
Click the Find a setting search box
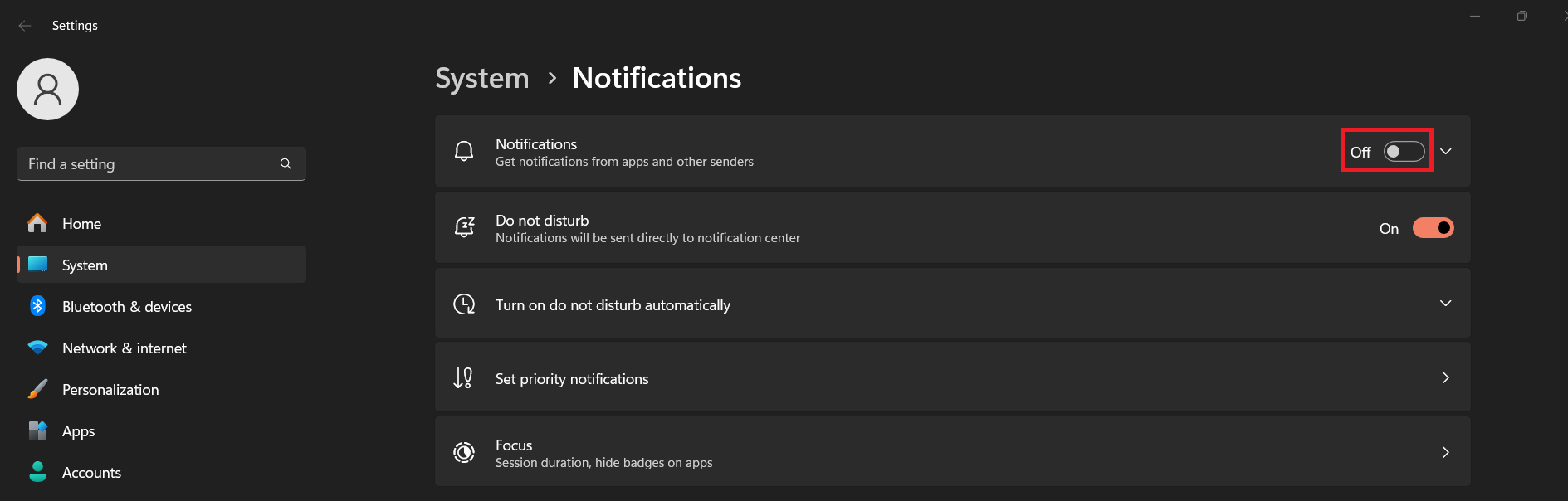point(161,164)
